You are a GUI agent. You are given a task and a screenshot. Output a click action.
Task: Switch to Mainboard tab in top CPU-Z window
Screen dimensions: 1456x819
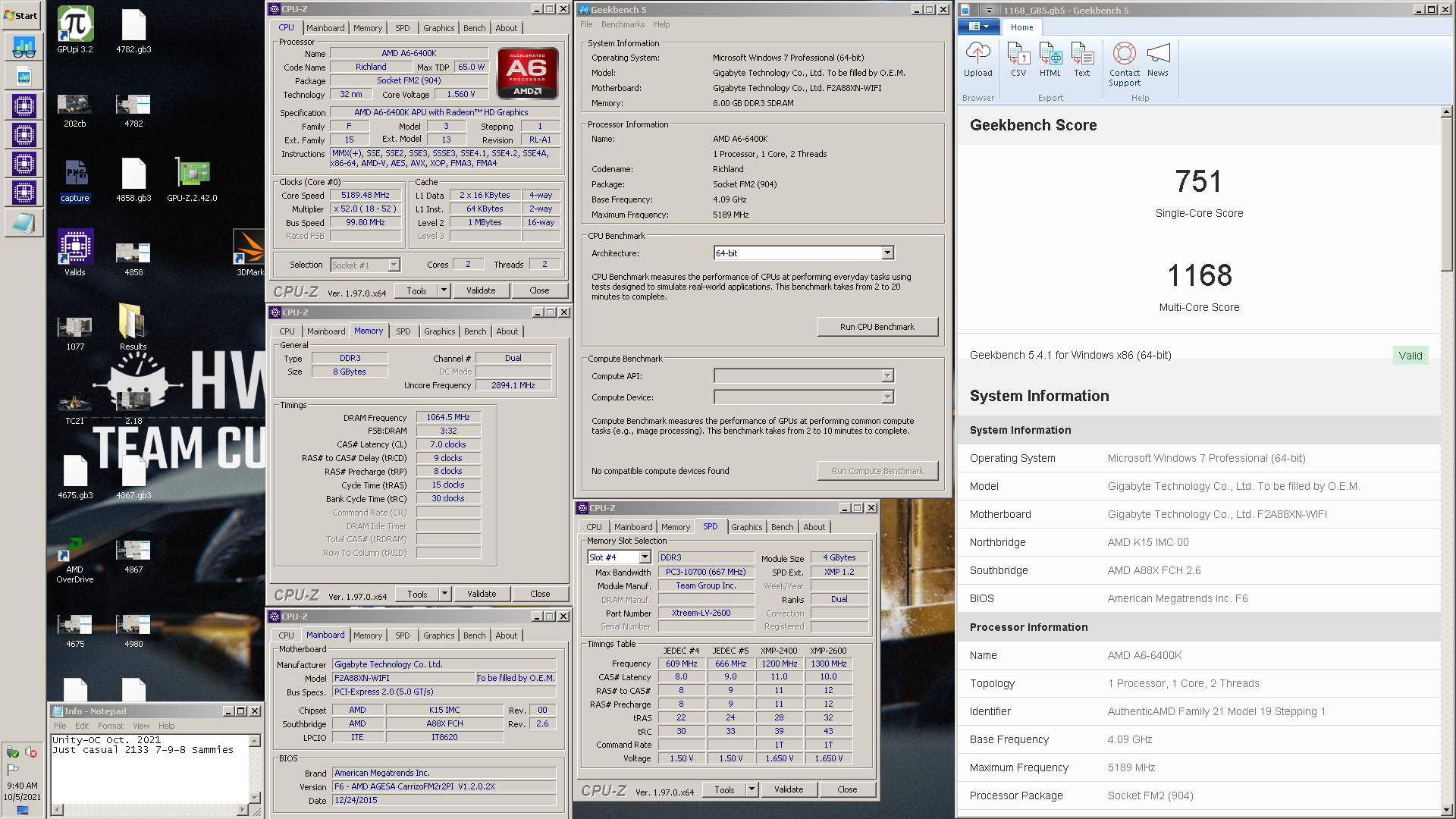(325, 28)
